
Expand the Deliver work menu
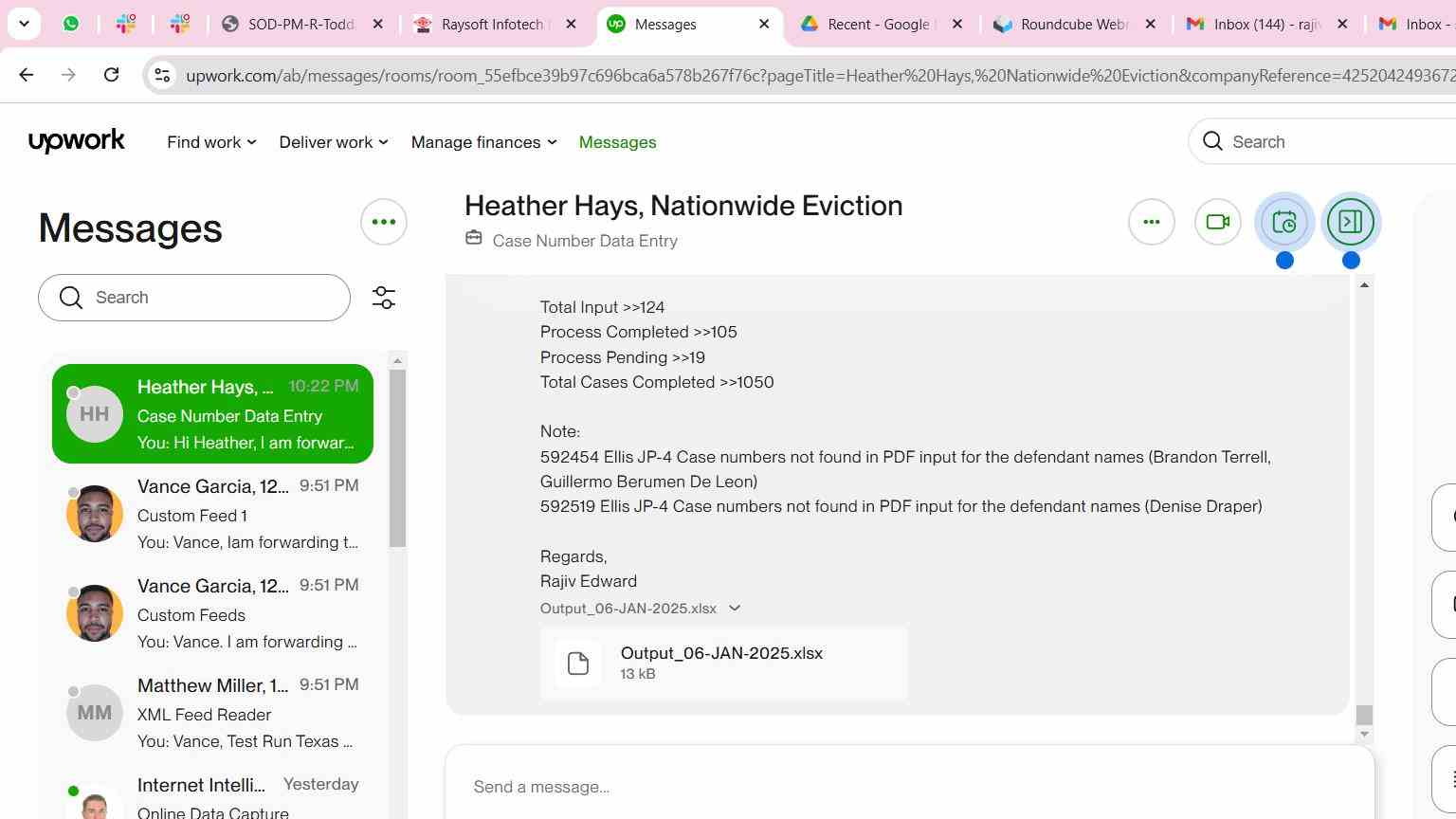[x=333, y=142]
